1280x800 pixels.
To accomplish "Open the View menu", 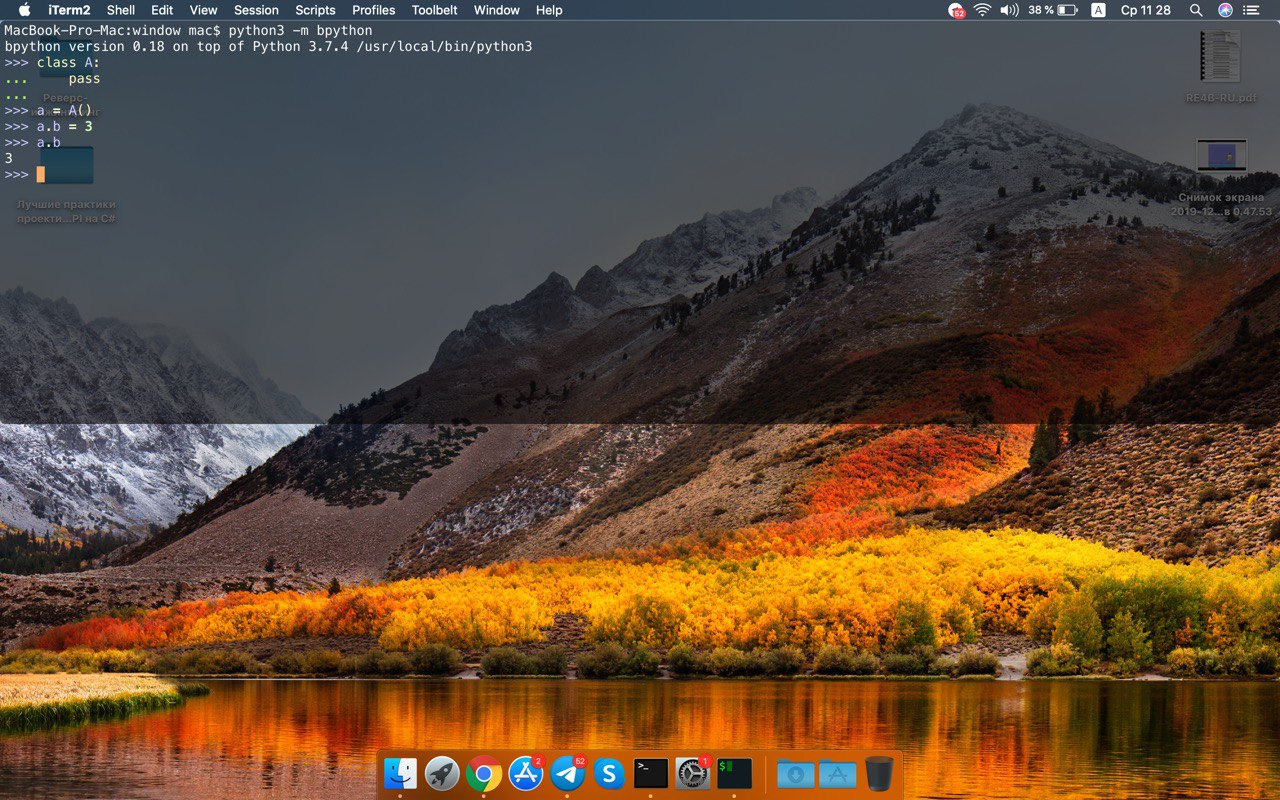I will point(203,10).
